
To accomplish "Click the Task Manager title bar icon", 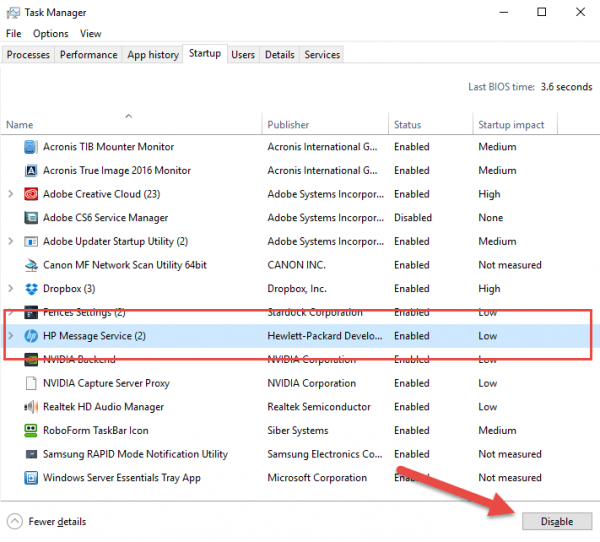I will tap(13, 13).
